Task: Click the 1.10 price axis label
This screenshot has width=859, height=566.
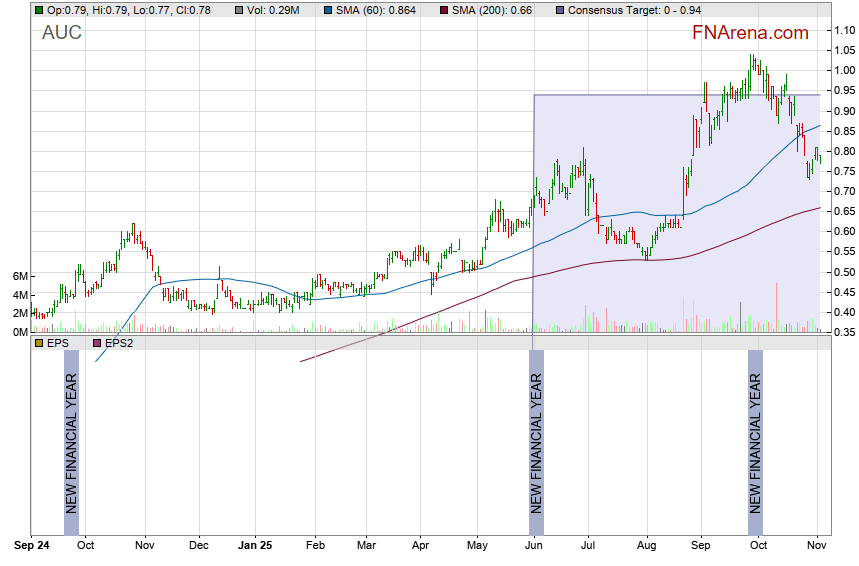Action: click(x=843, y=30)
